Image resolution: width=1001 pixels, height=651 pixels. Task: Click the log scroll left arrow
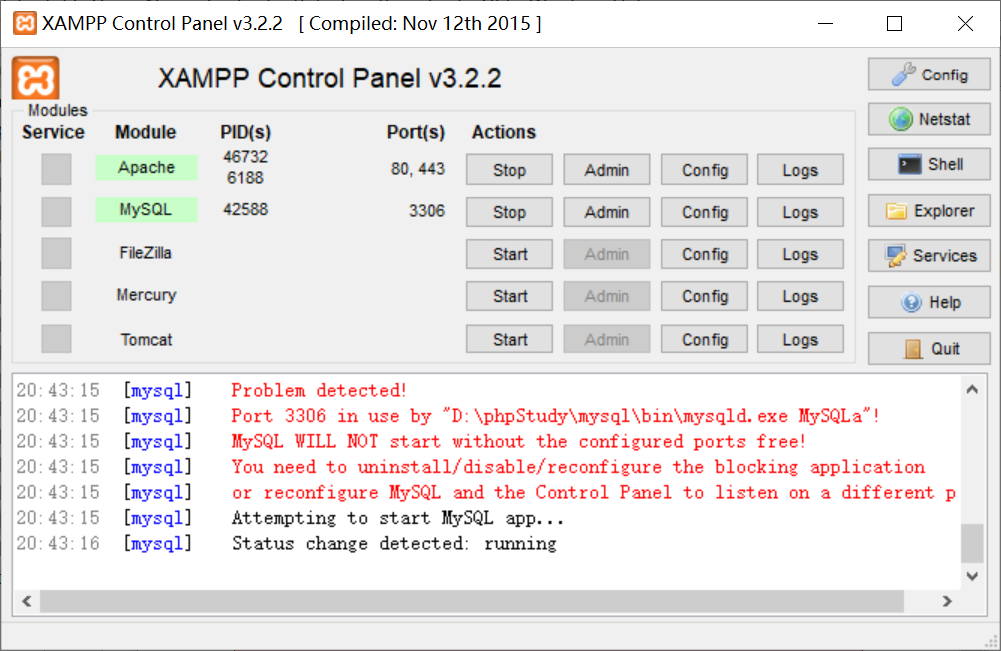27,601
